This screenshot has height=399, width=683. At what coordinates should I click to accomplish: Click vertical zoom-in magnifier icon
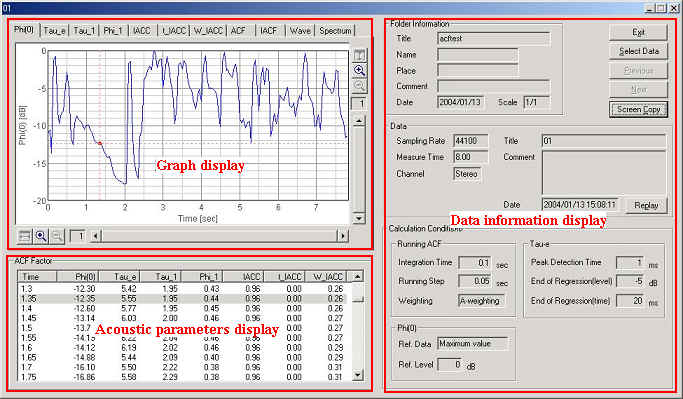pyautogui.click(x=359, y=71)
